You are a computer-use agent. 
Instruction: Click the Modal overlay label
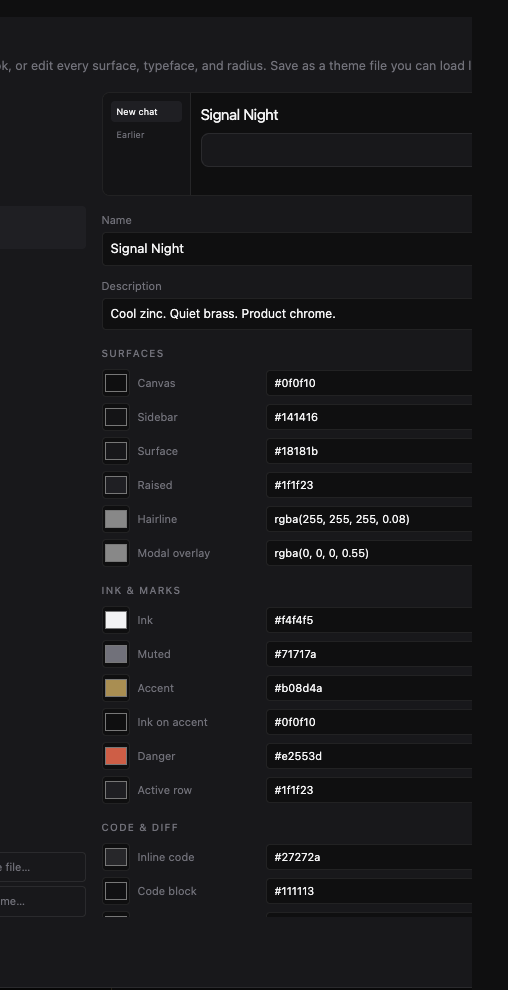(174, 554)
